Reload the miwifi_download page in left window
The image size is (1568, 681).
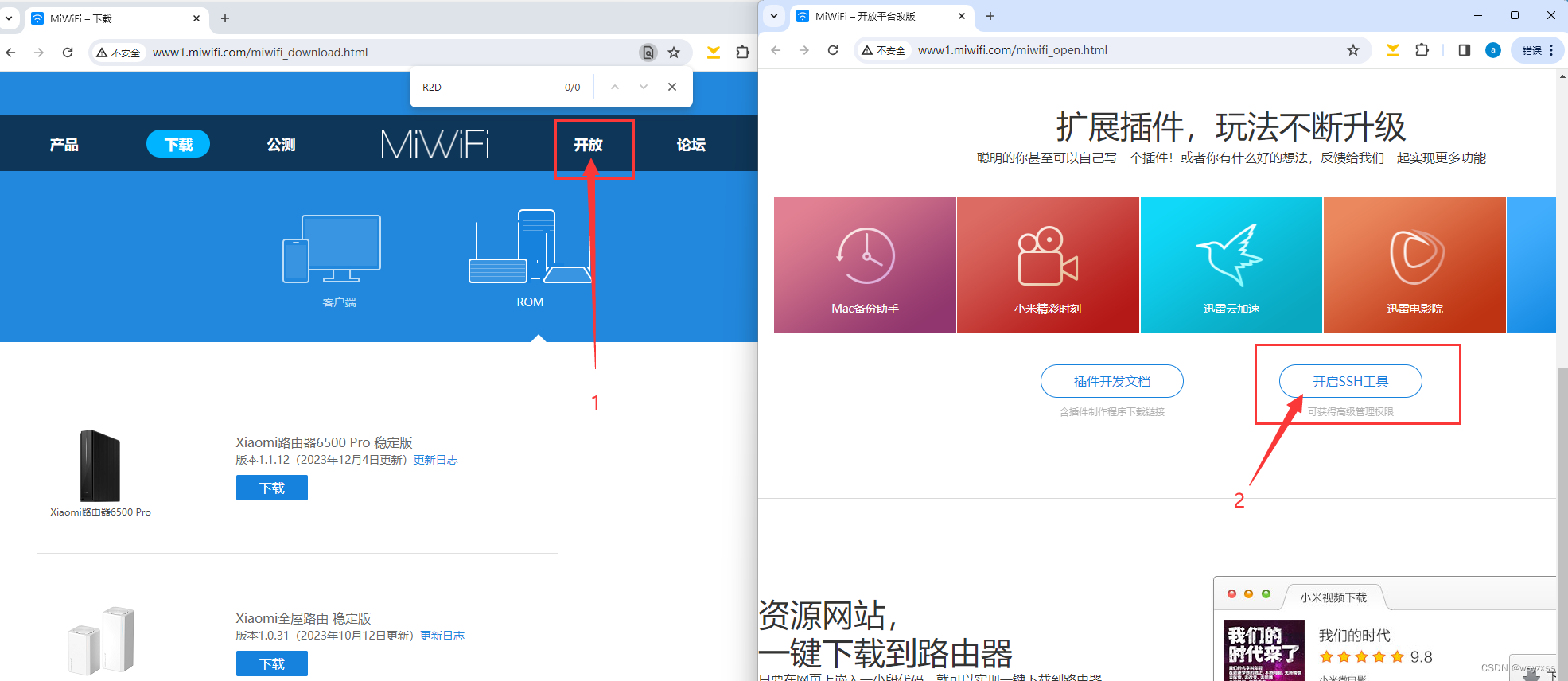coord(68,53)
